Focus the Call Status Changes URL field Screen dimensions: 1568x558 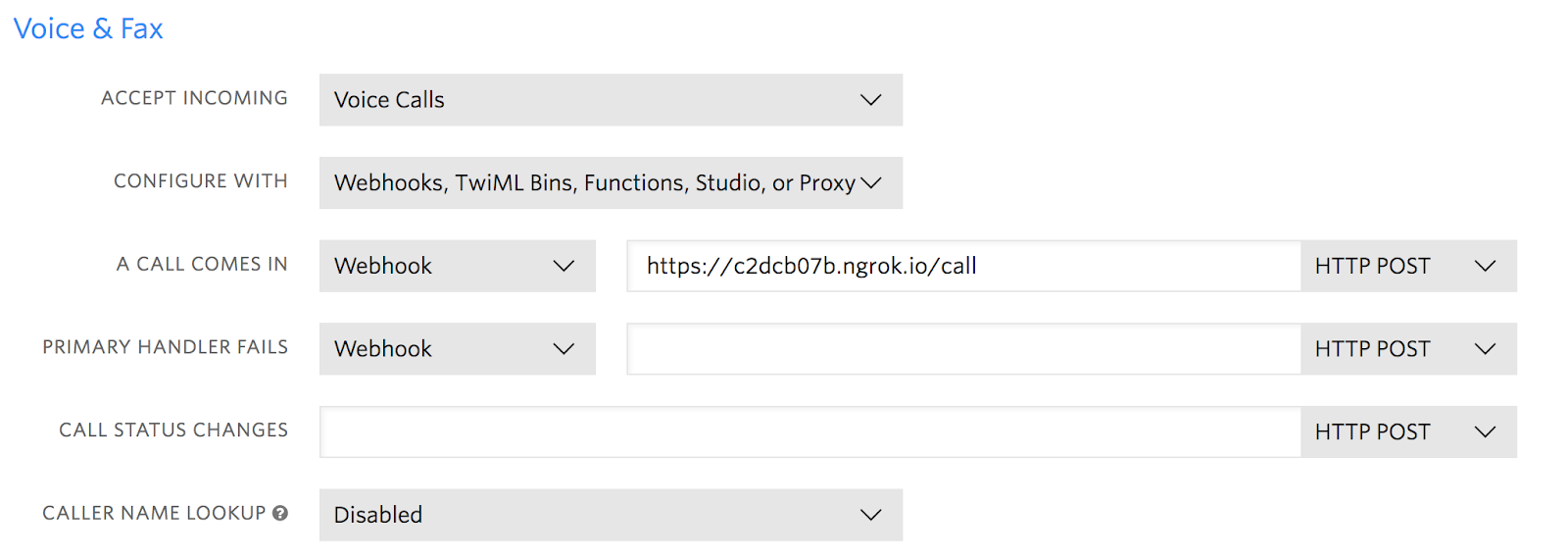point(810,432)
